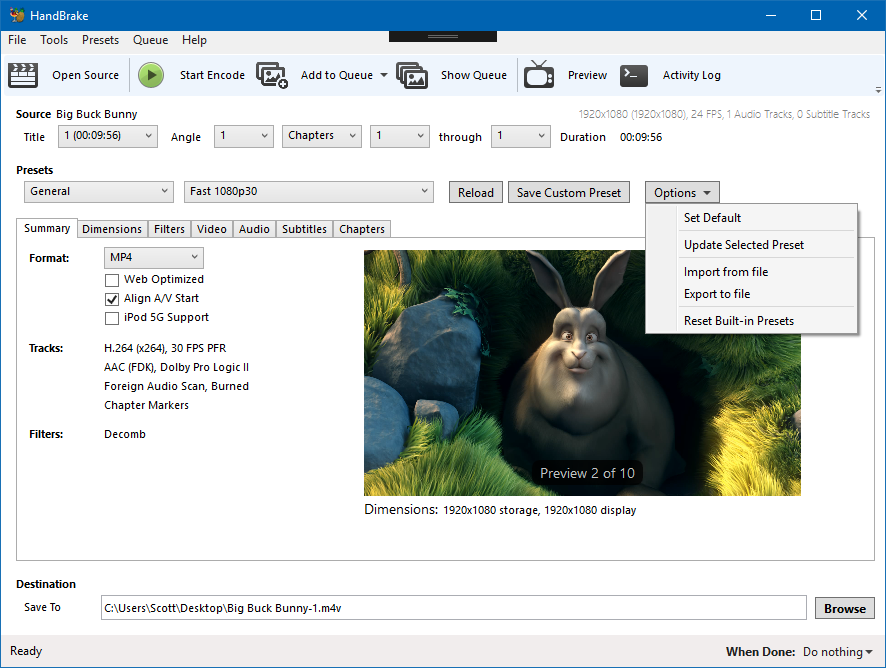The image size is (886, 668).
Task: Click the Reload presets button
Action: (476, 193)
